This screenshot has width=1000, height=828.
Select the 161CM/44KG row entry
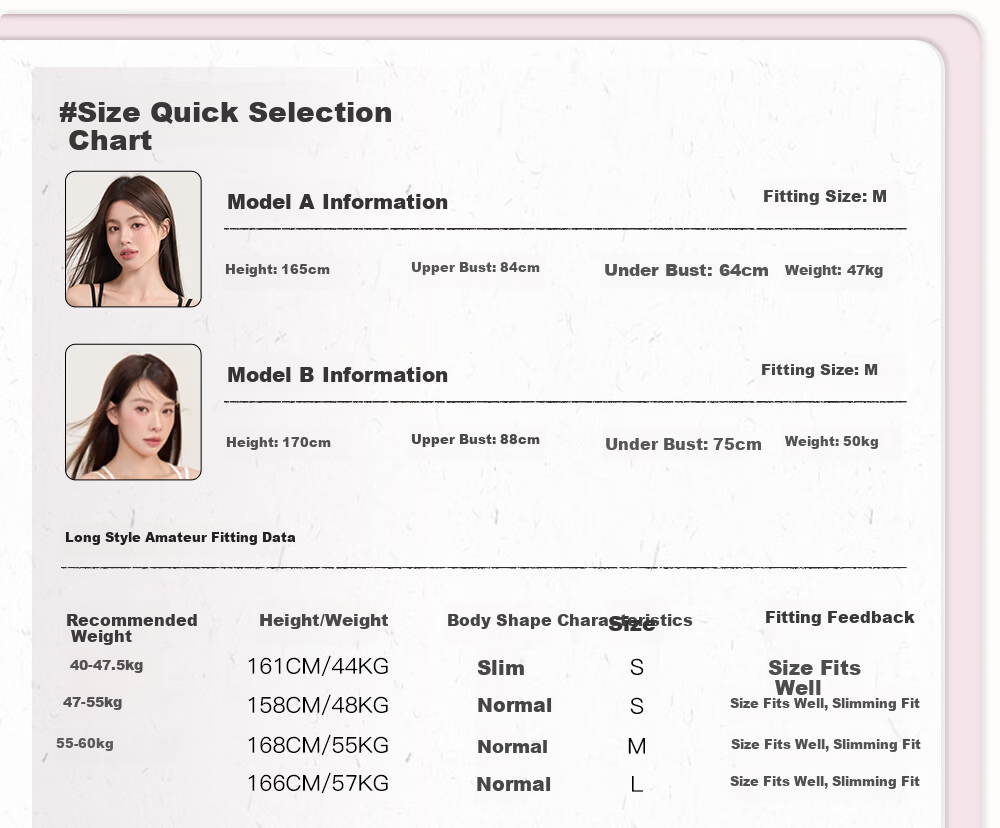coord(318,667)
